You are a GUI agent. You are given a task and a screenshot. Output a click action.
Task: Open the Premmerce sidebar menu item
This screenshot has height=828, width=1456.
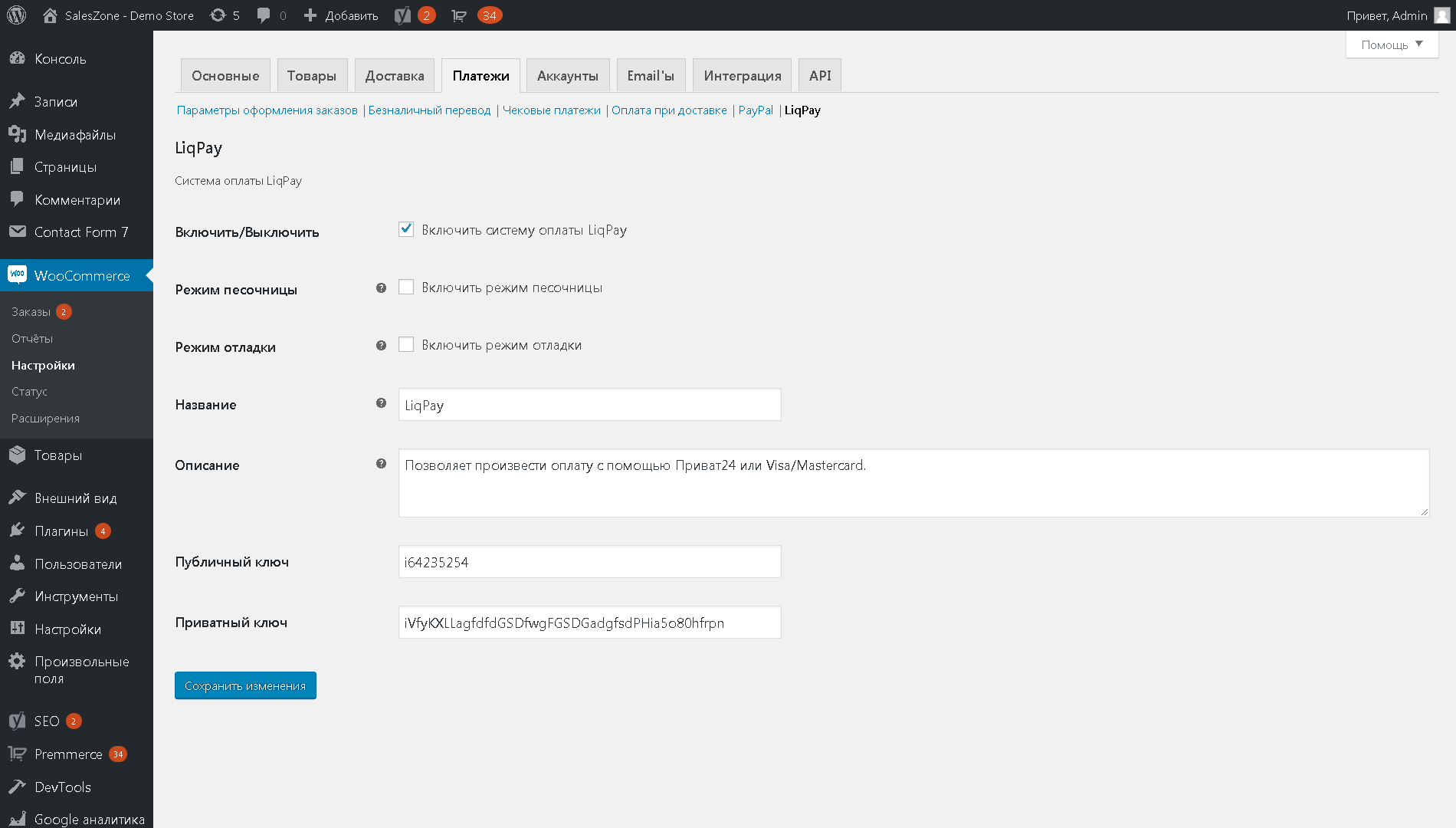click(77, 754)
